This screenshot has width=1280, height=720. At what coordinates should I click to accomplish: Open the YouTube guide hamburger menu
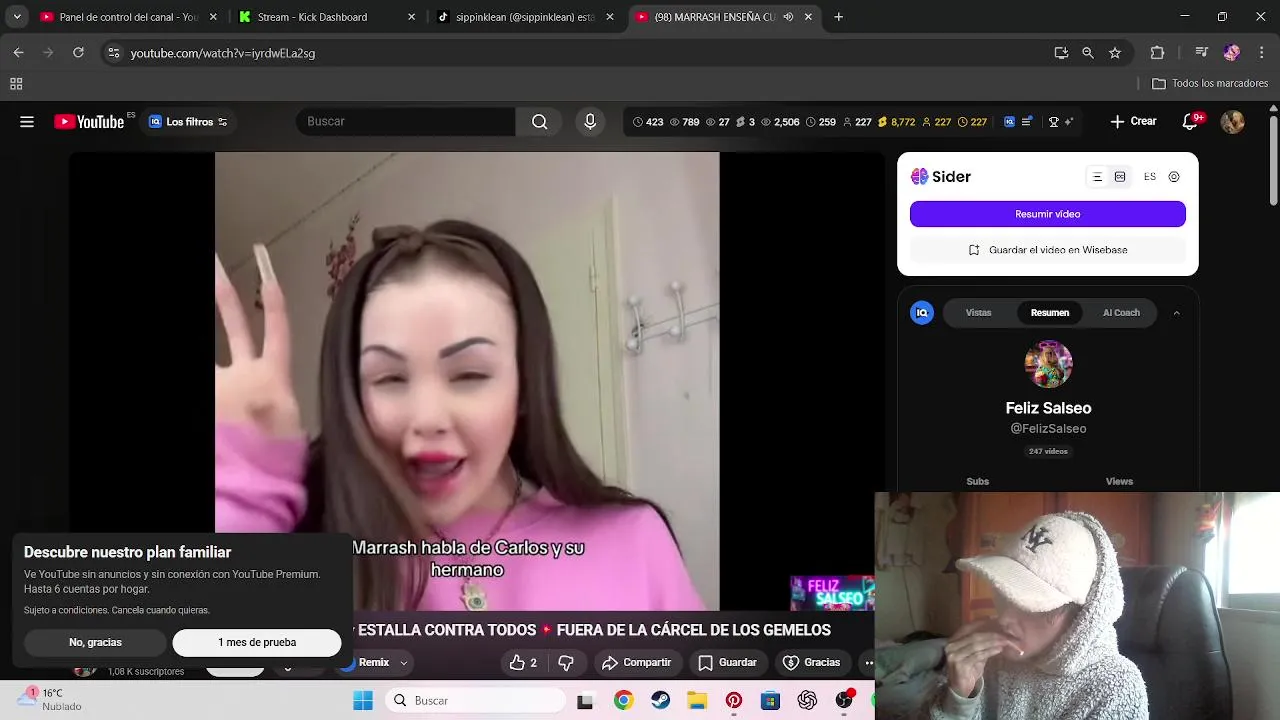pyautogui.click(x=27, y=122)
